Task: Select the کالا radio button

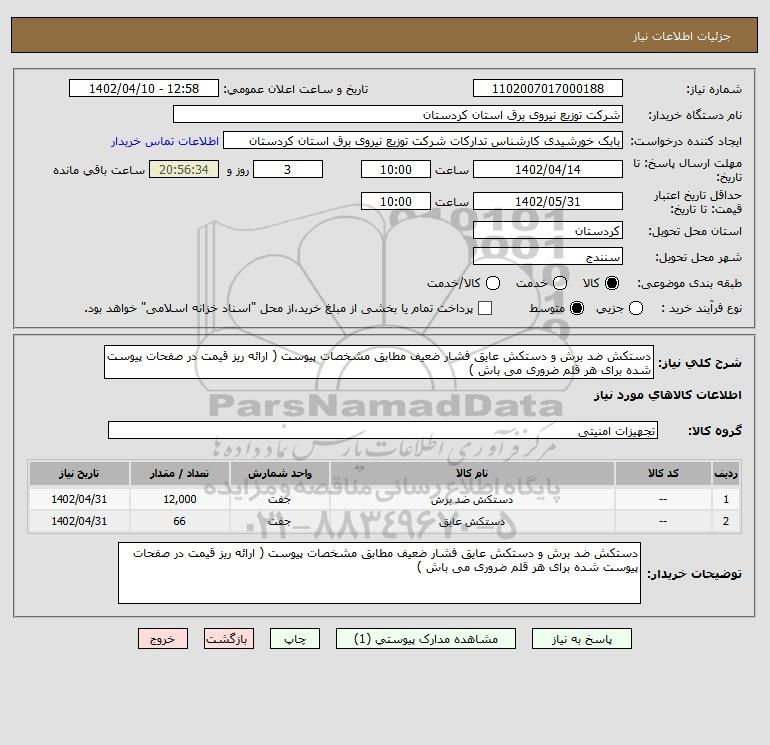Action: point(612,283)
